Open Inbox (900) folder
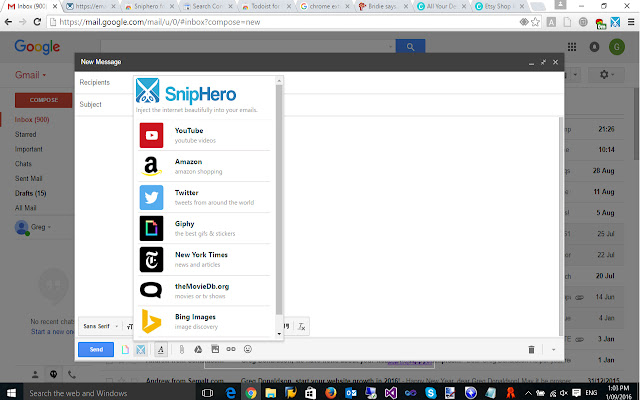The image size is (640, 400). (32, 120)
